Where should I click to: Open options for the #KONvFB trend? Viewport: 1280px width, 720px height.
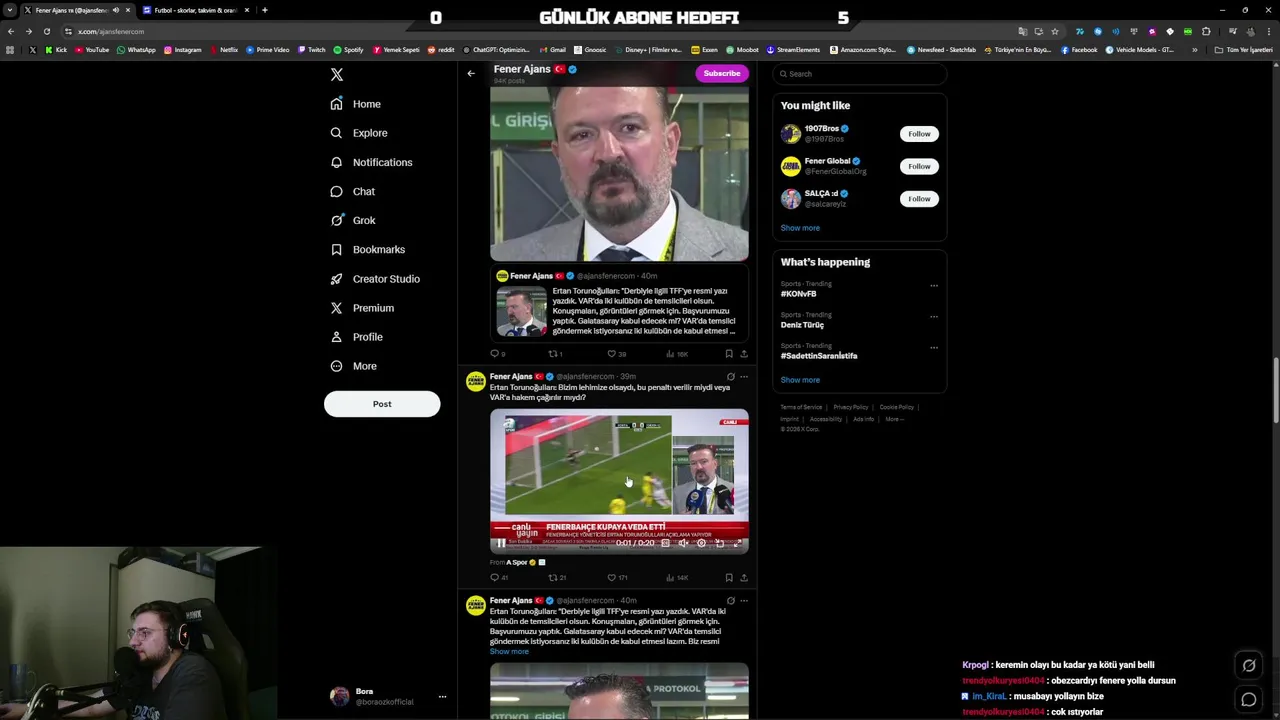[x=934, y=286]
